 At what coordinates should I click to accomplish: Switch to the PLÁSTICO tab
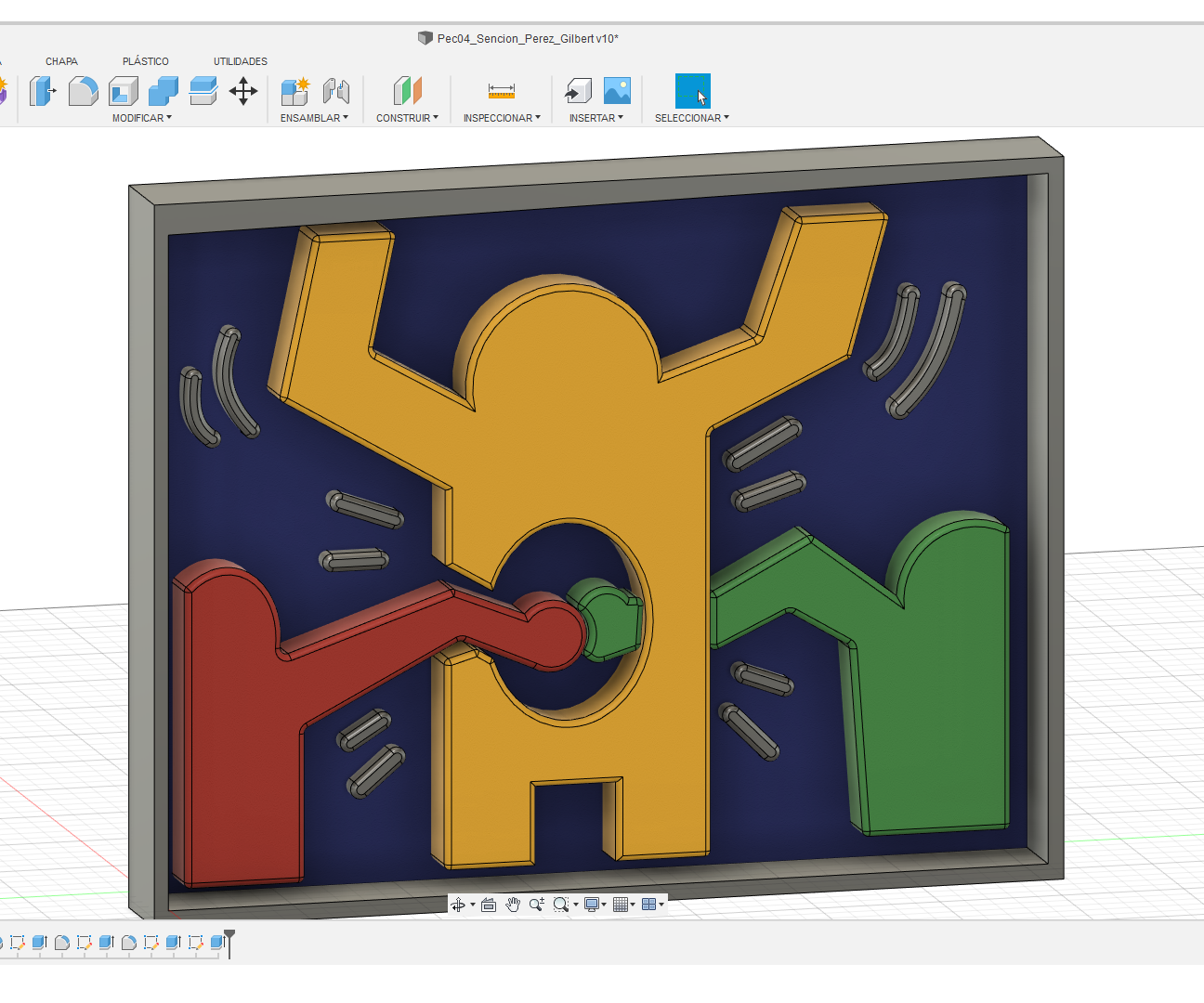point(145,60)
